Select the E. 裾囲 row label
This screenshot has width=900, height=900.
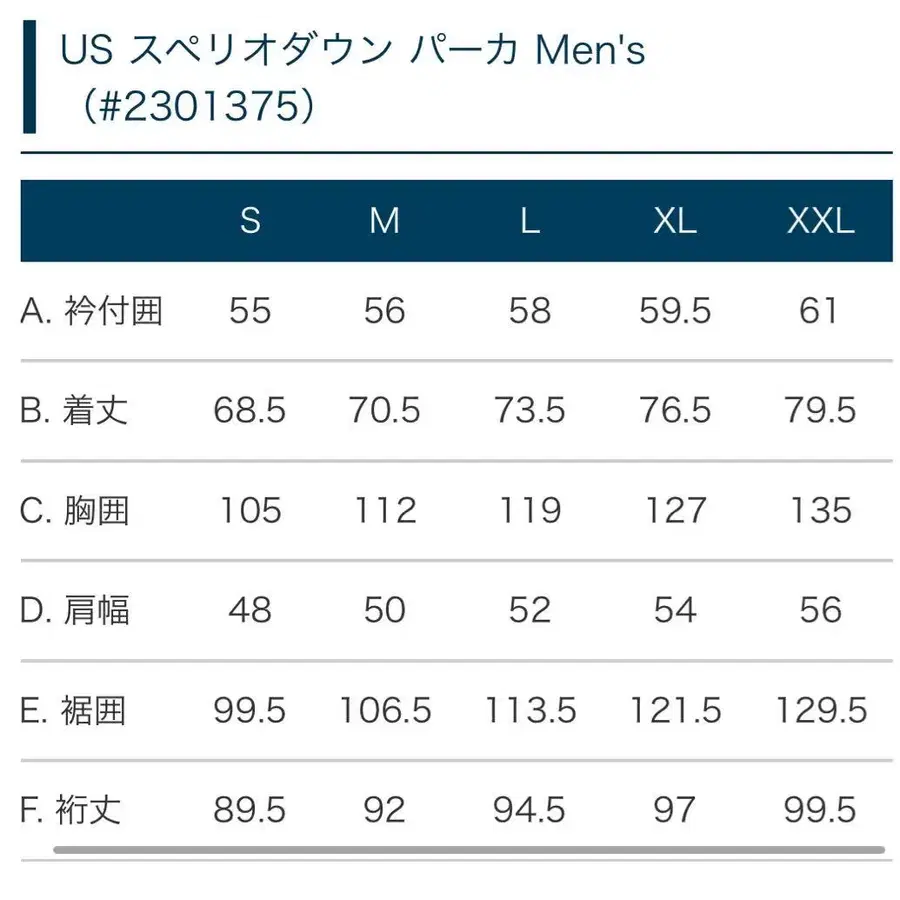coord(73,711)
